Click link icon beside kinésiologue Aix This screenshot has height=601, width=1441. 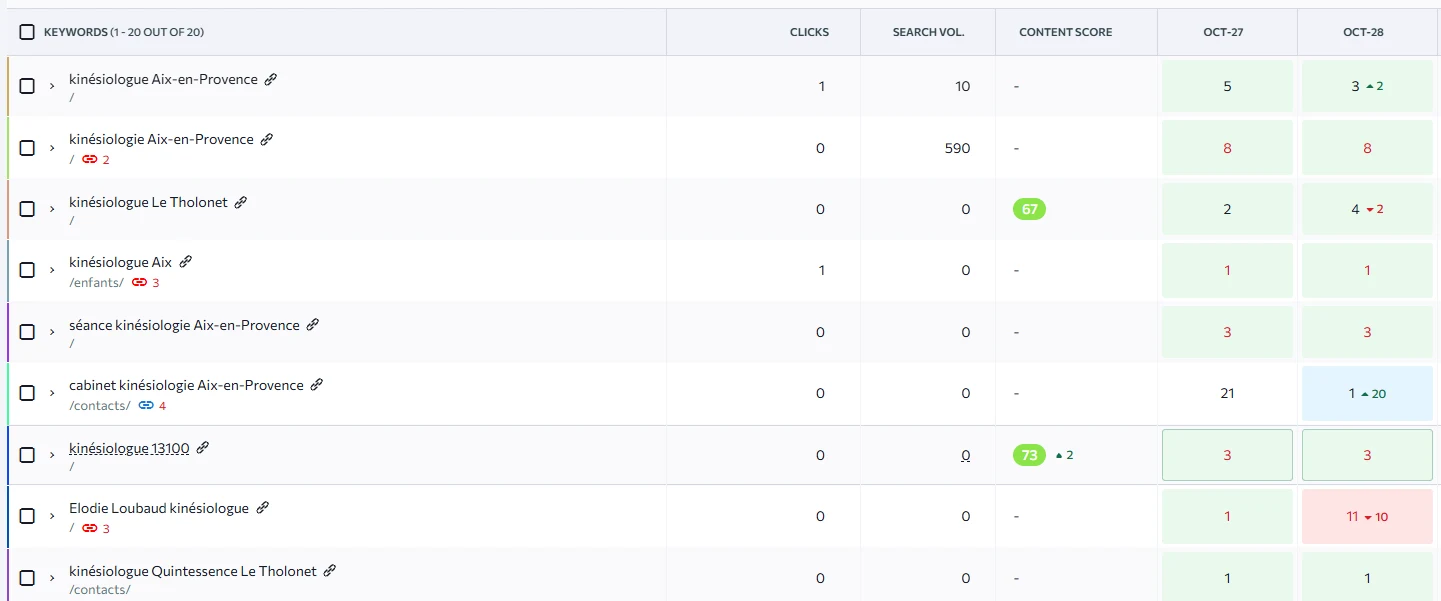click(x=185, y=262)
